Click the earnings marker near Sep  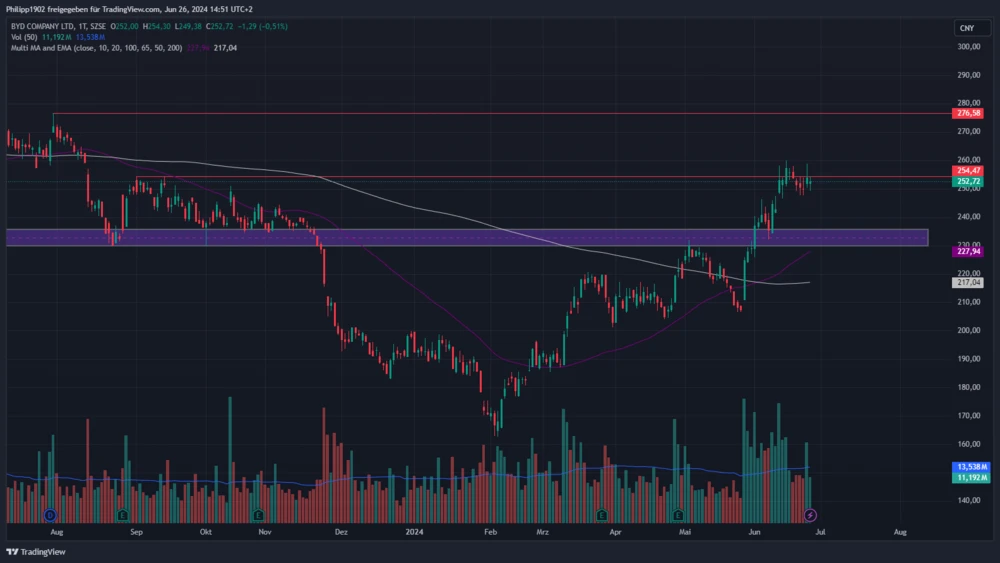(x=122, y=515)
